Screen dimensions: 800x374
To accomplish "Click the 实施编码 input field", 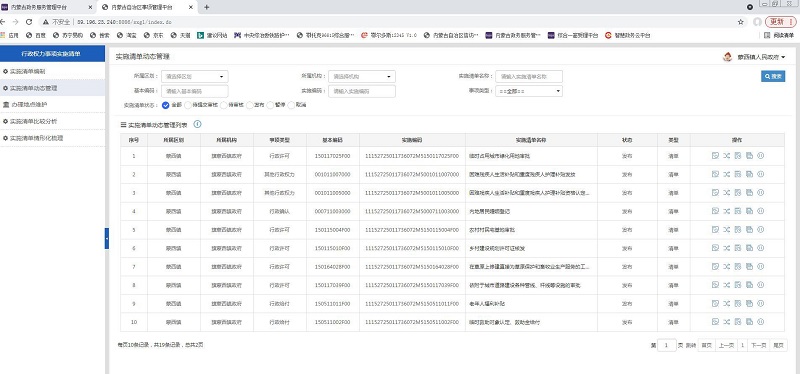I will 362,91.
